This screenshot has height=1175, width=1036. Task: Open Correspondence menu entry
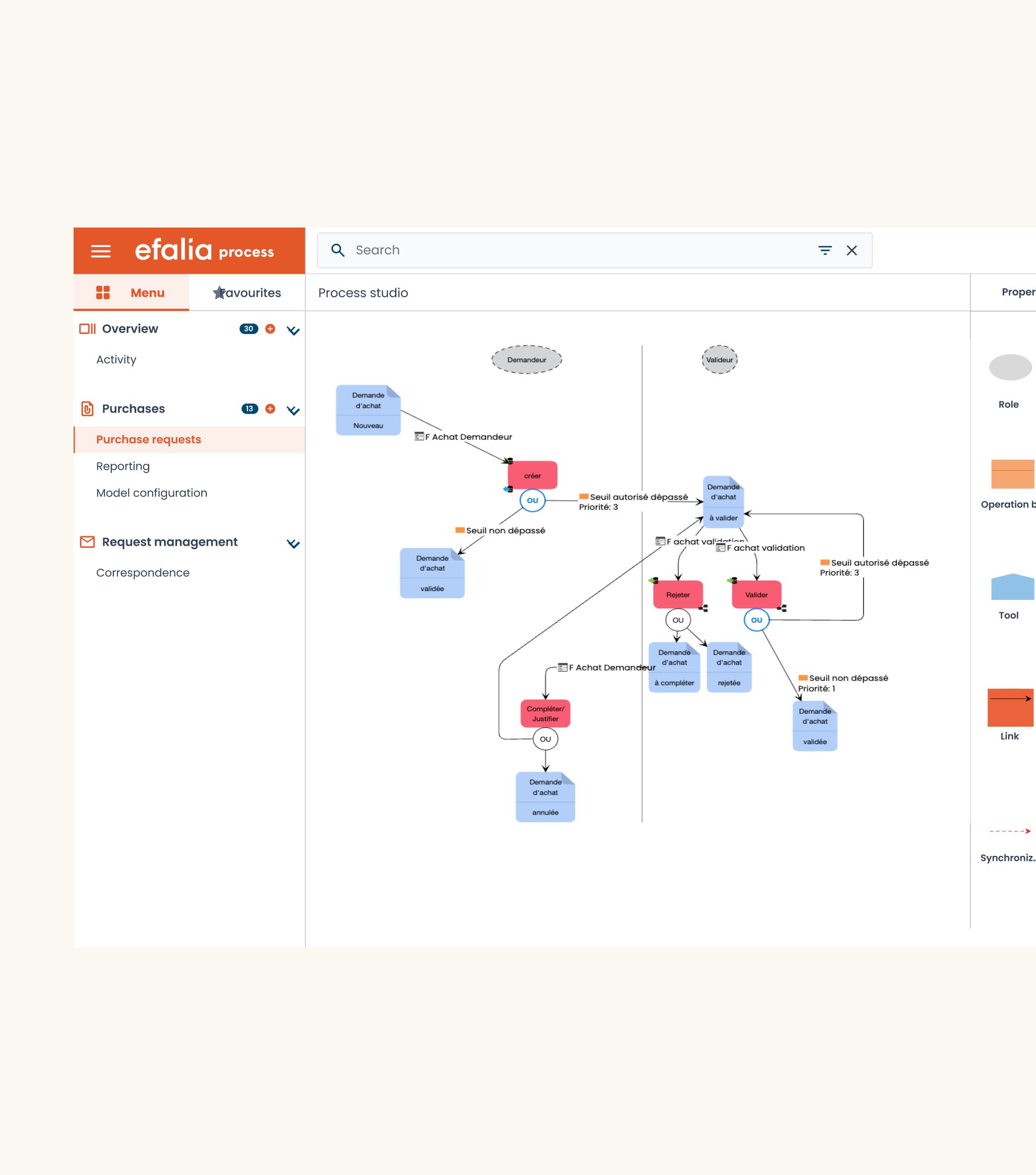pyautogui.click(x=143, y=573)
